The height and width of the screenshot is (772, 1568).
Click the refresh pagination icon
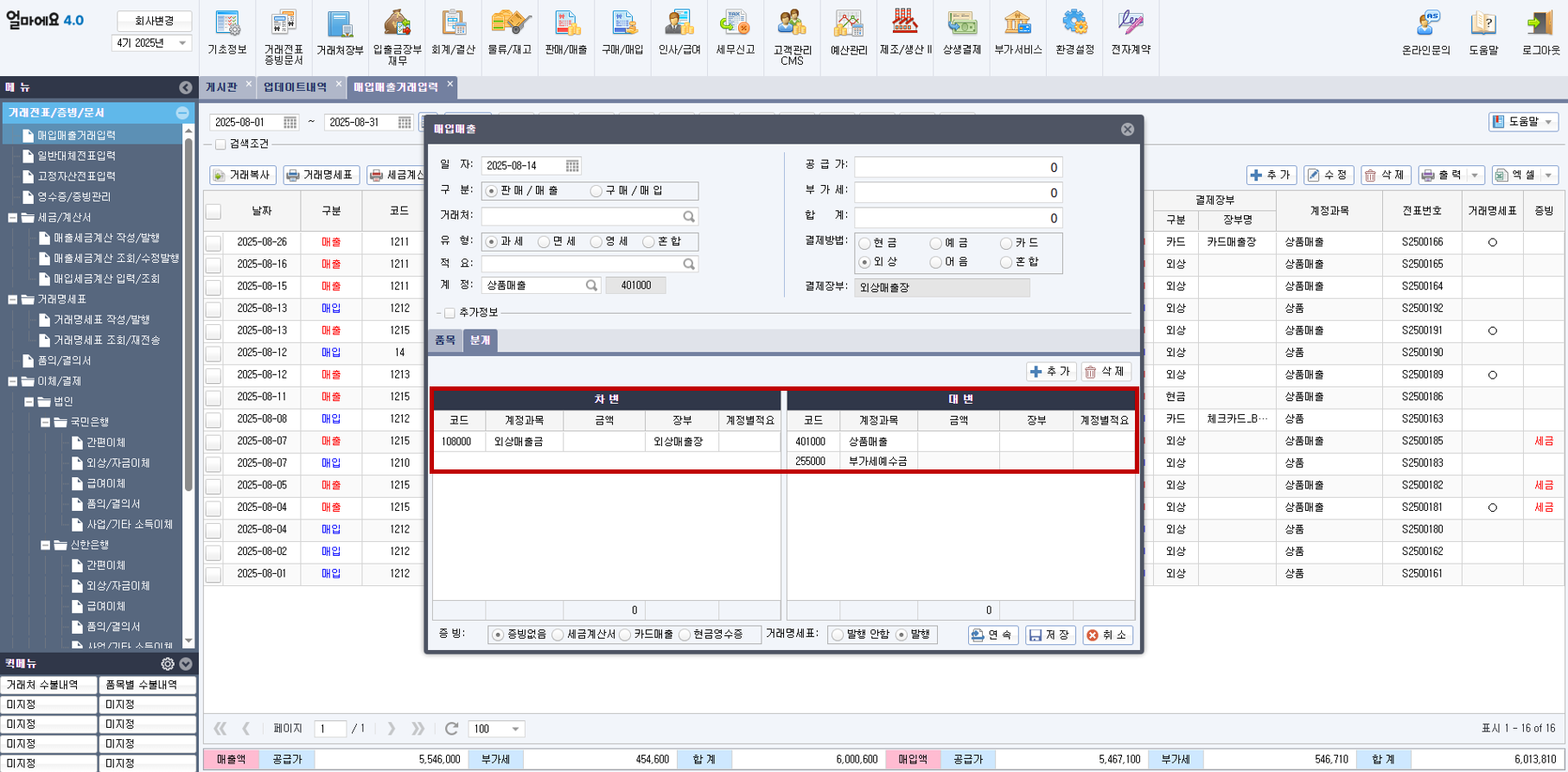coord(451,730)
